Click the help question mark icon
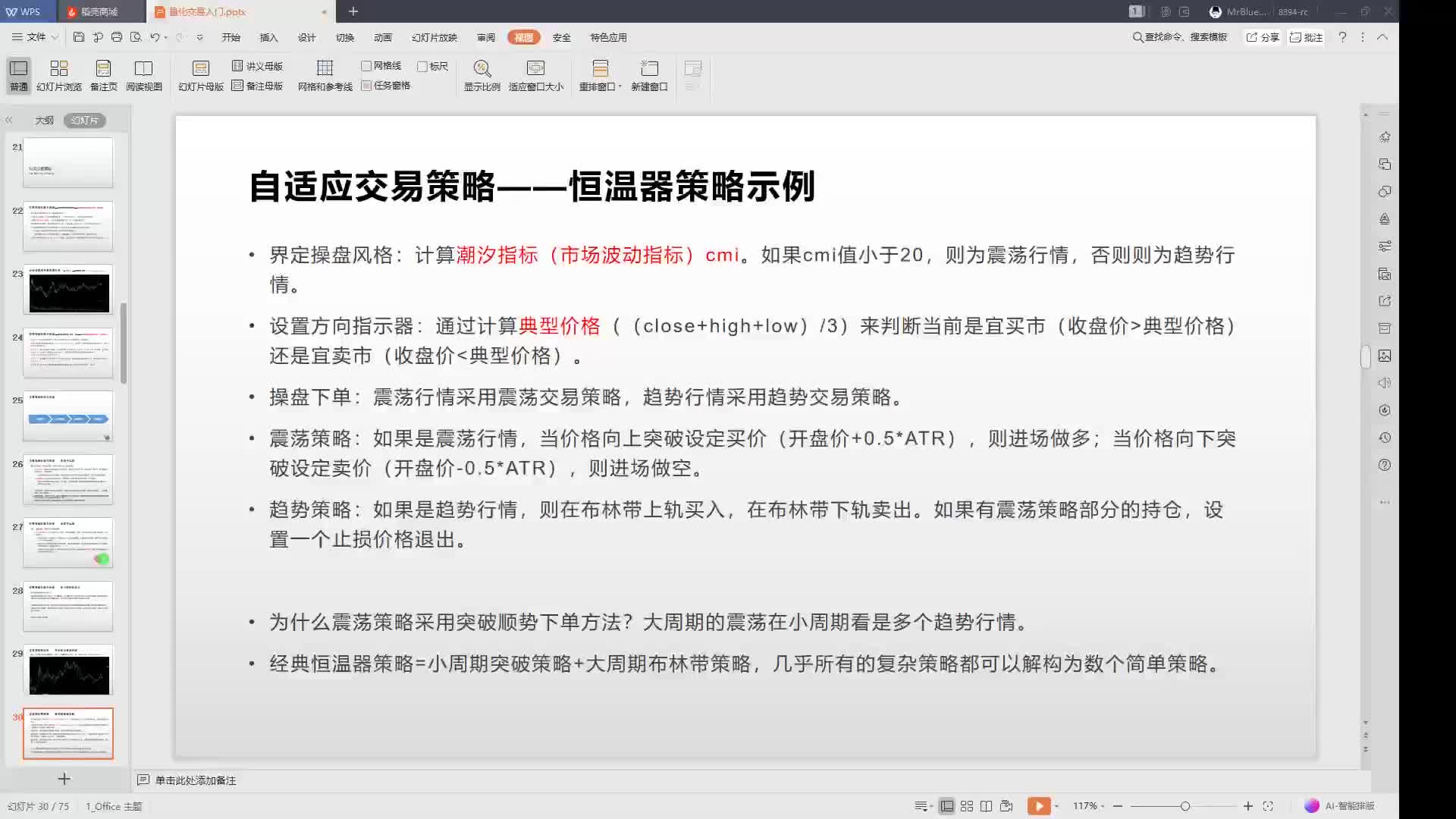 [1342, 37]
